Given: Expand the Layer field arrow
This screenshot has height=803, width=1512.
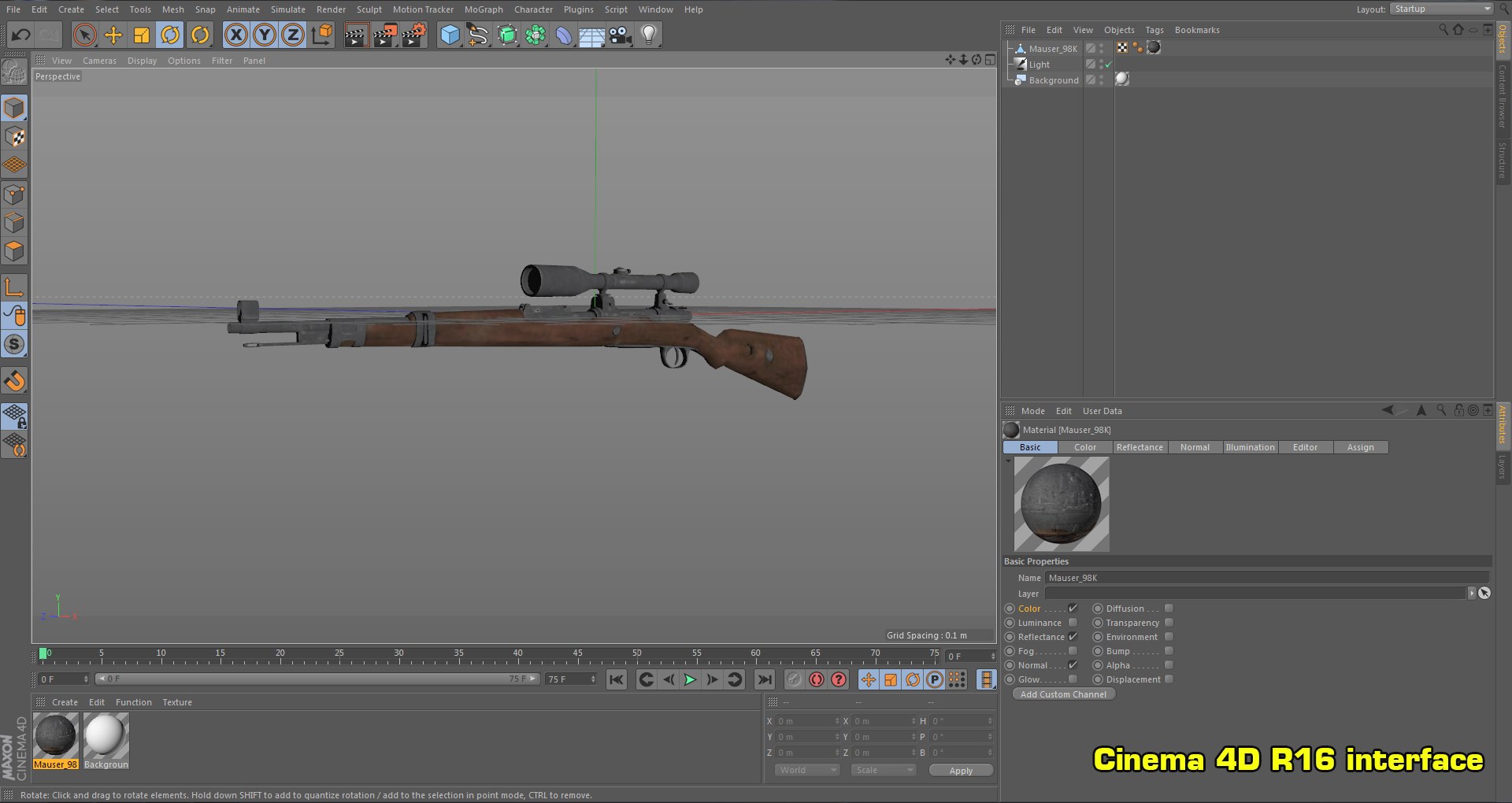Looking at the screenshot, I should coord(1471,593).
